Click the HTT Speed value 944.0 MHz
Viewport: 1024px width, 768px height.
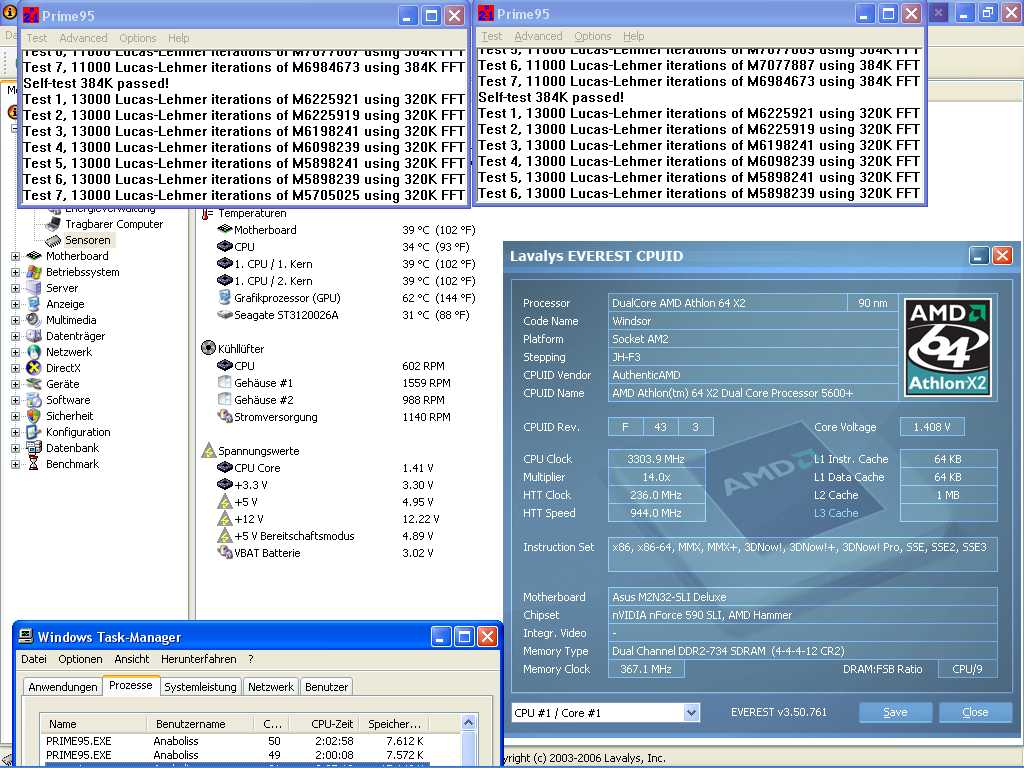[x=656, y=513]
